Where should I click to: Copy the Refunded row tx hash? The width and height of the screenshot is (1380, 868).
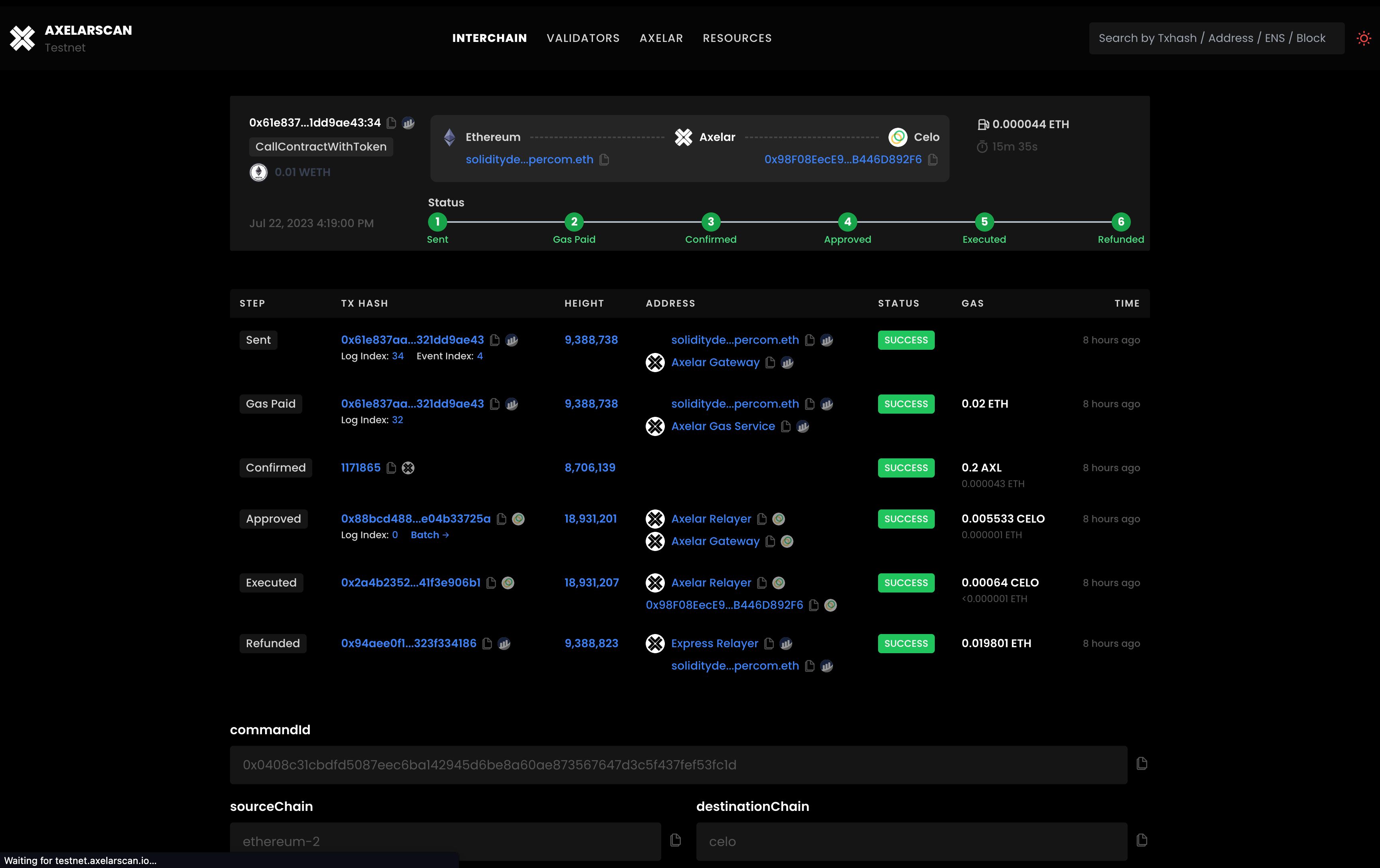tap(487, 643)
